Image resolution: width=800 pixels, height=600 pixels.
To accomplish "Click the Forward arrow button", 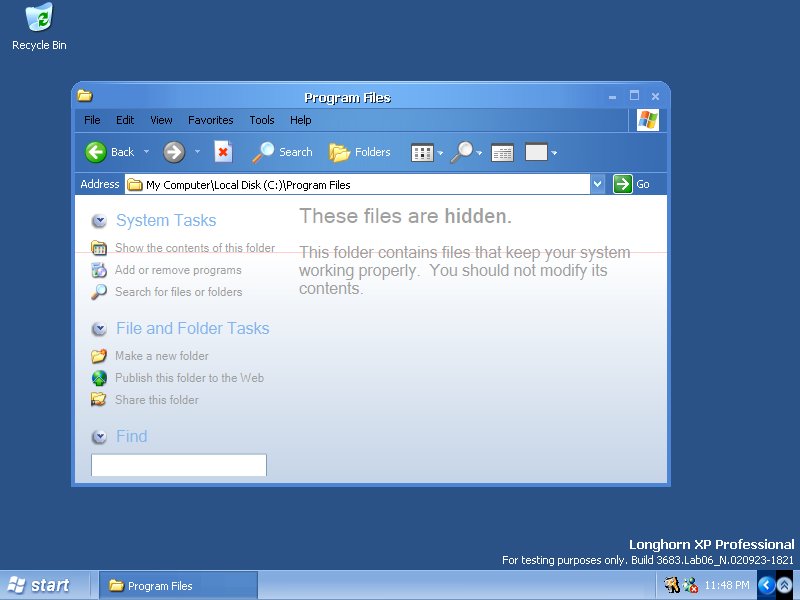I will [x=174, y=152].
